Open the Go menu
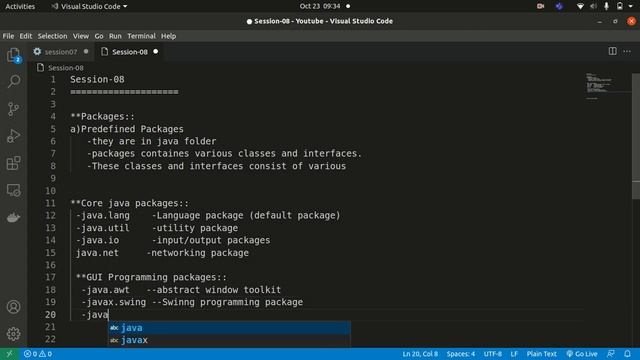 (99, 36)
